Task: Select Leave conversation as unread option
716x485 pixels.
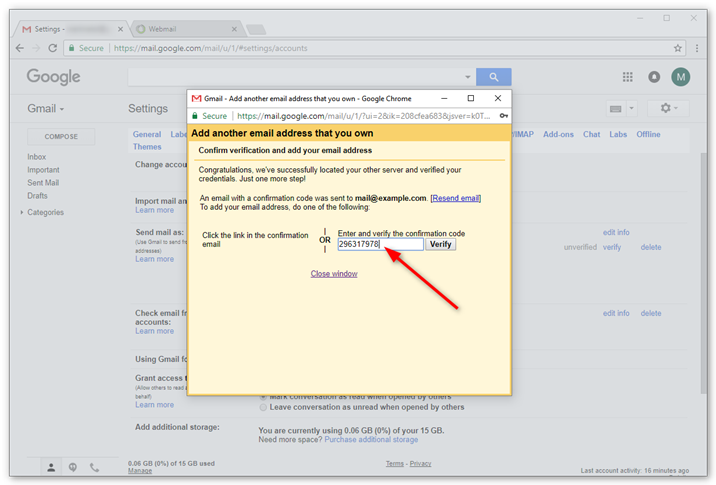Action: pyautogui.click(x=264, y=407)
